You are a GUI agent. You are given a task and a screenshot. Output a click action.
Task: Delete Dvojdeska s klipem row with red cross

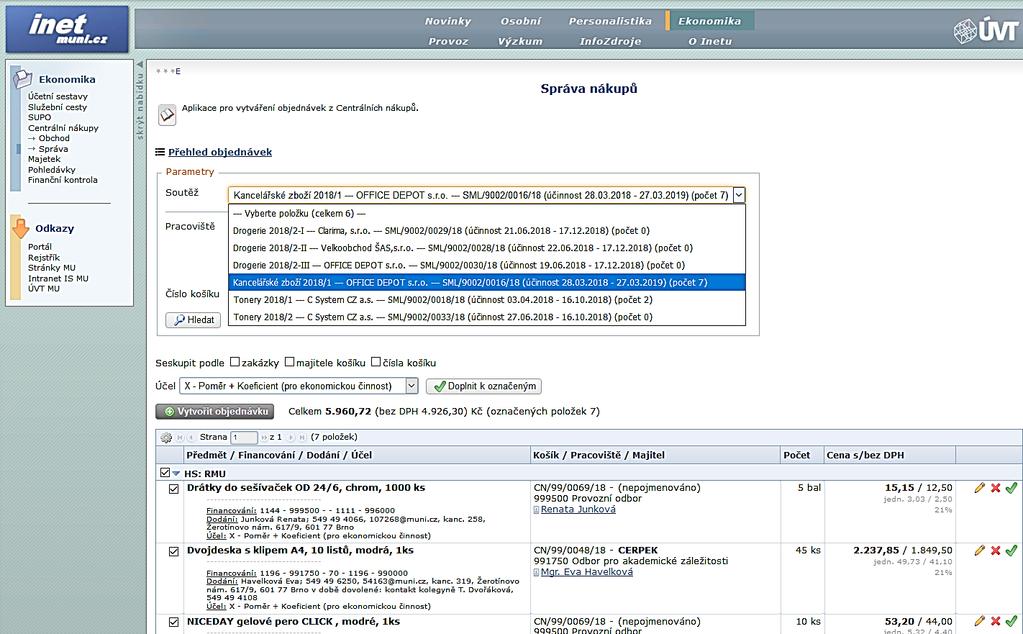point(996,551)
